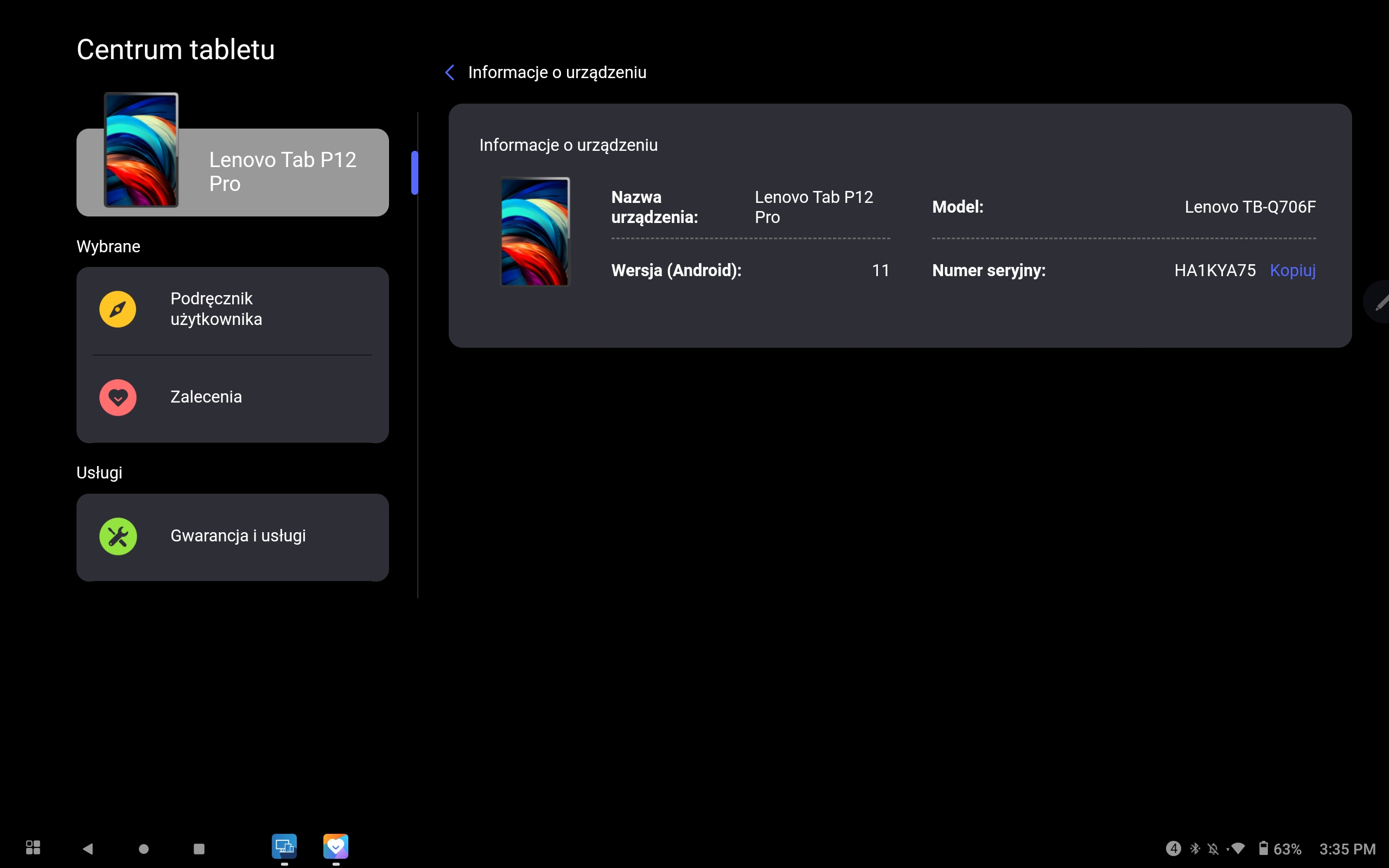Tap the battery status icon
The width and height of the screenshot is (1389, 868).
pos(1263,848)
